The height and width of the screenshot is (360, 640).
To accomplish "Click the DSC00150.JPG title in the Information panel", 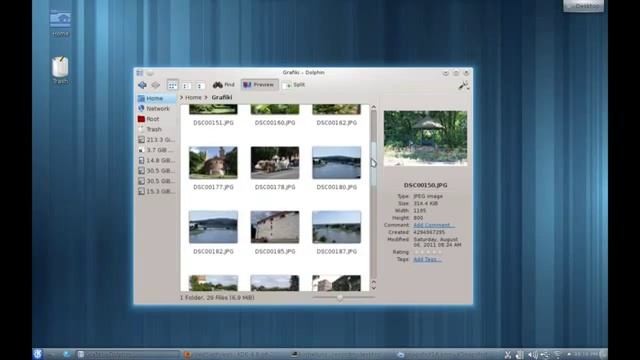I will pos(425,185).
